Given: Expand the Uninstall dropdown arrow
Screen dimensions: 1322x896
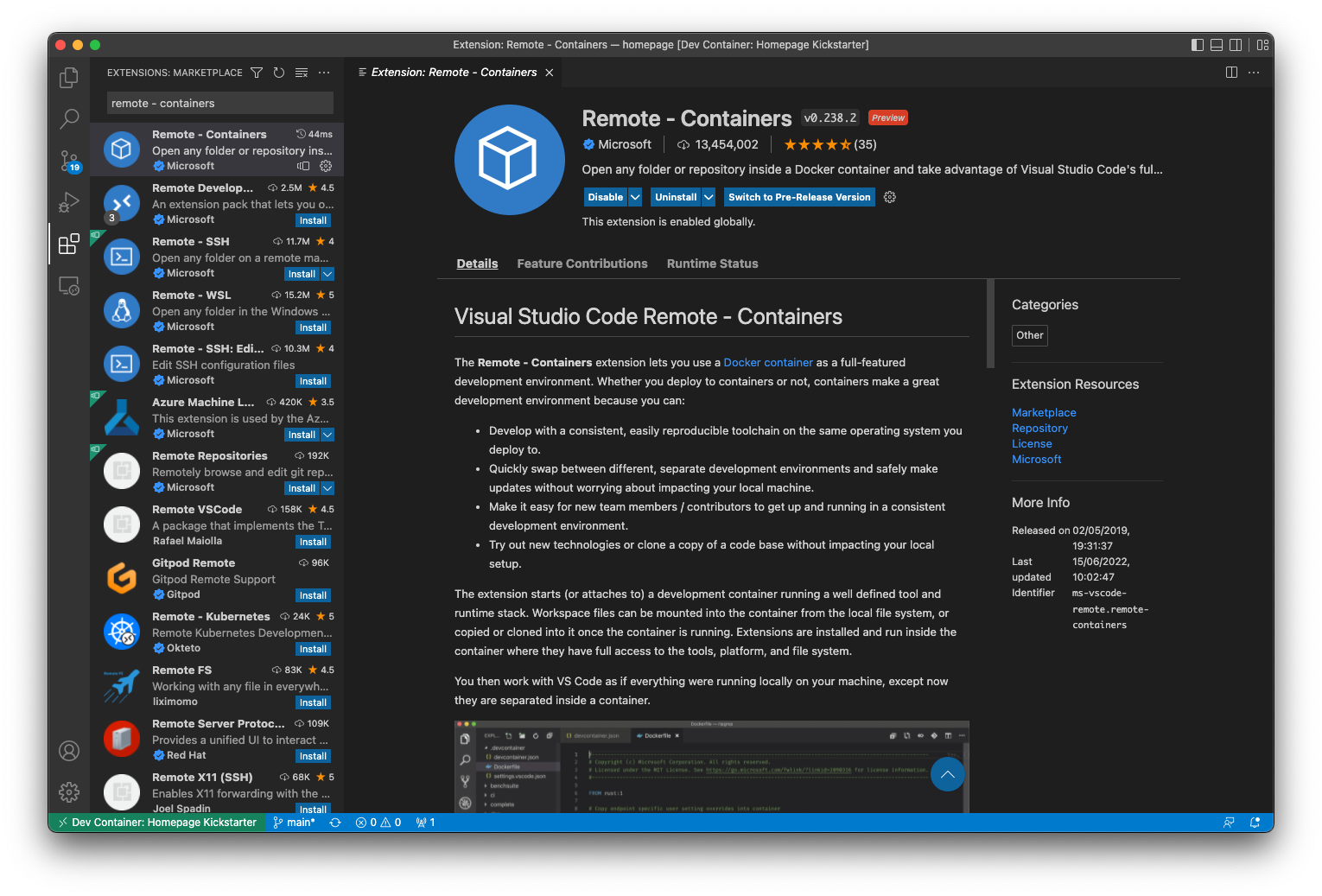Looking at the screenshot, I should tap(709, 197).
